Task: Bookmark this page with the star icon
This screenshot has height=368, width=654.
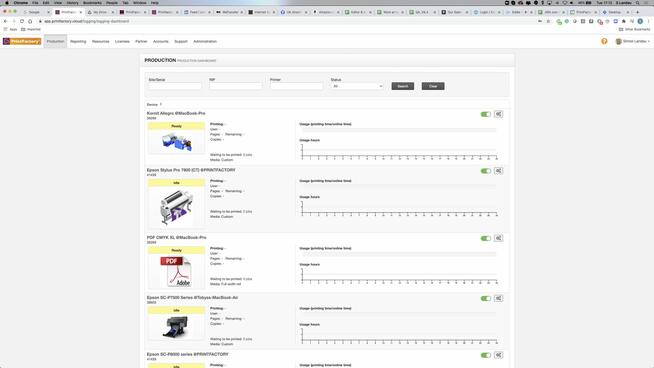Action: point(548,21)
